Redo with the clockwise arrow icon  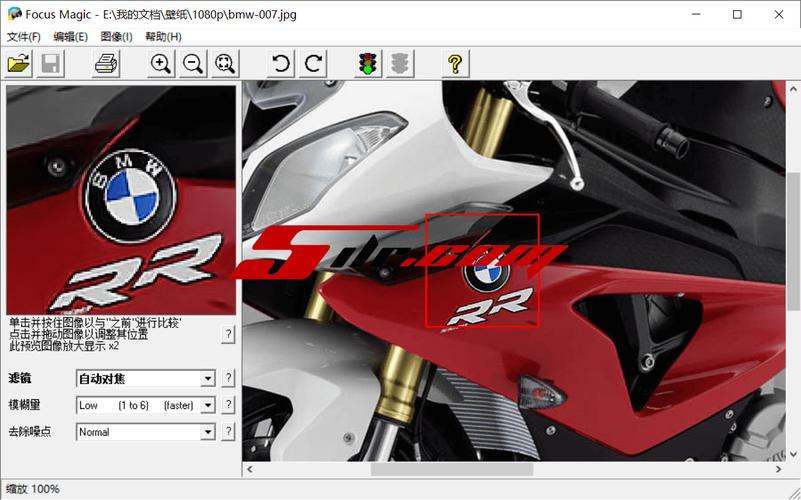pyautogui.click(x=313, y=64)
